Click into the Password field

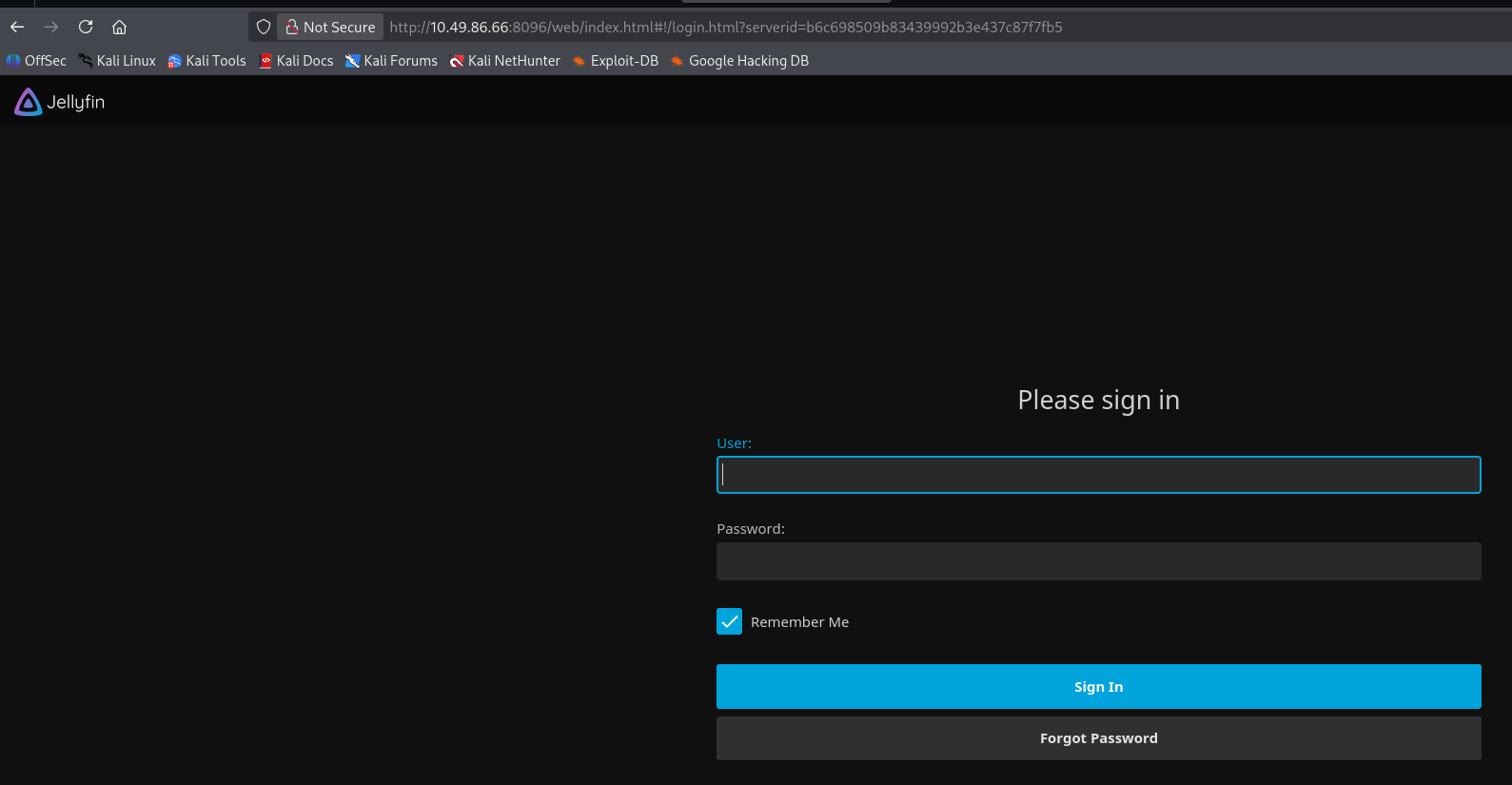point(1098,561)
